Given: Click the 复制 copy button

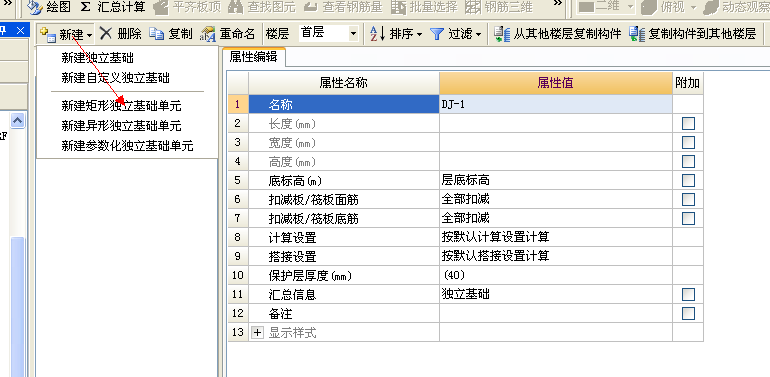Looking at the screenshot, I should coord(171,34).
